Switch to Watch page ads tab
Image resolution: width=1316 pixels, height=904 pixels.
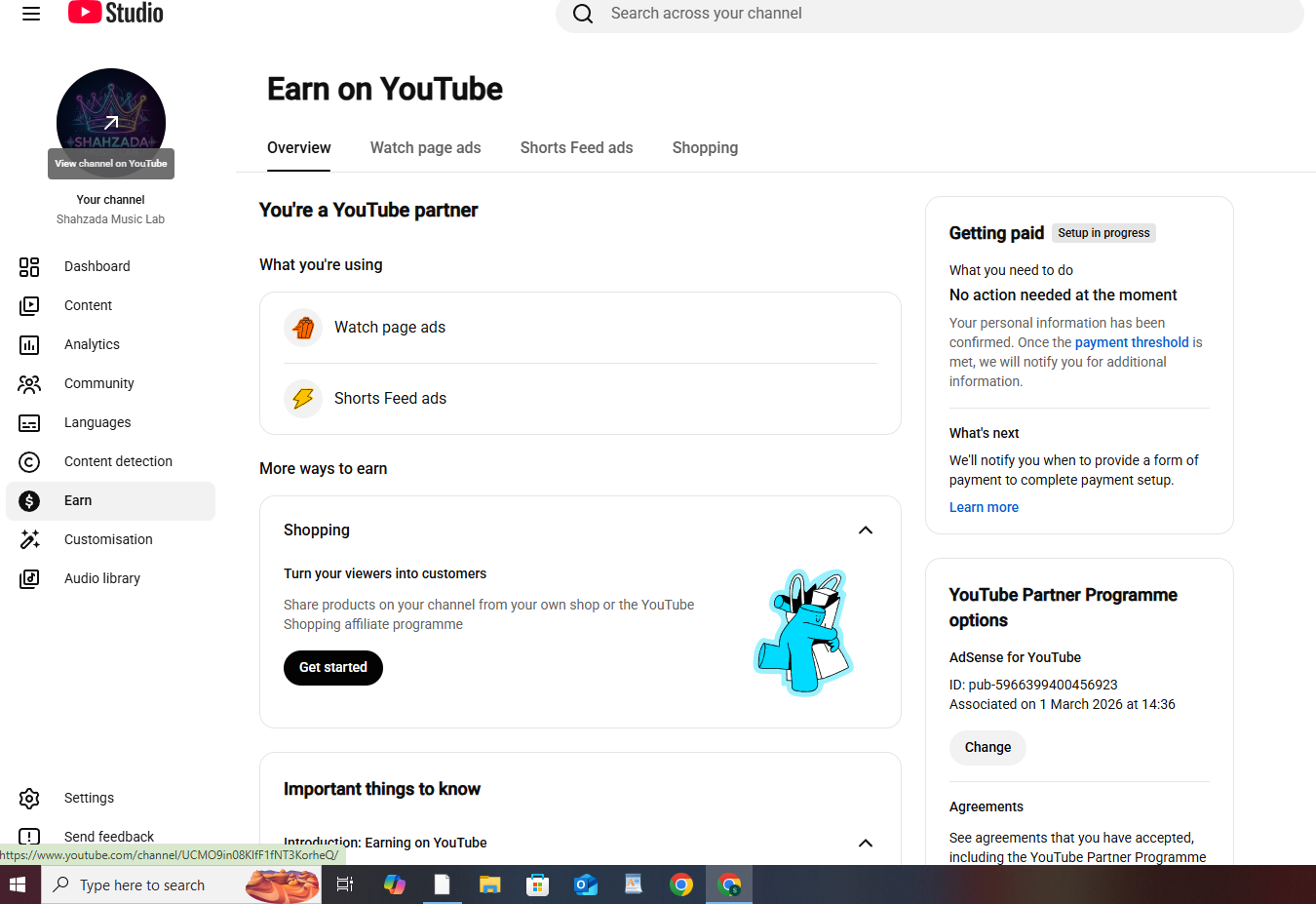(426, 148)
